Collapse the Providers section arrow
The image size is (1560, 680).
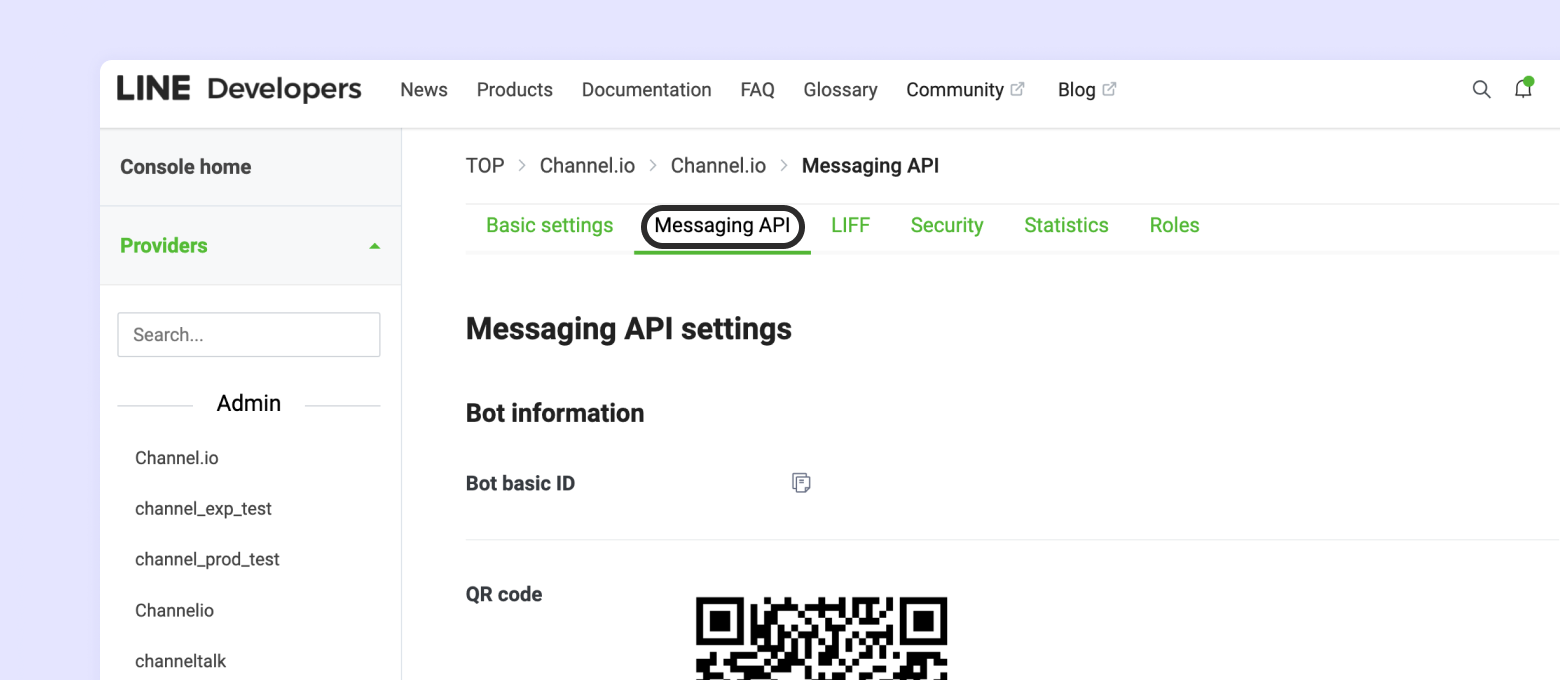tap(374, 246)
